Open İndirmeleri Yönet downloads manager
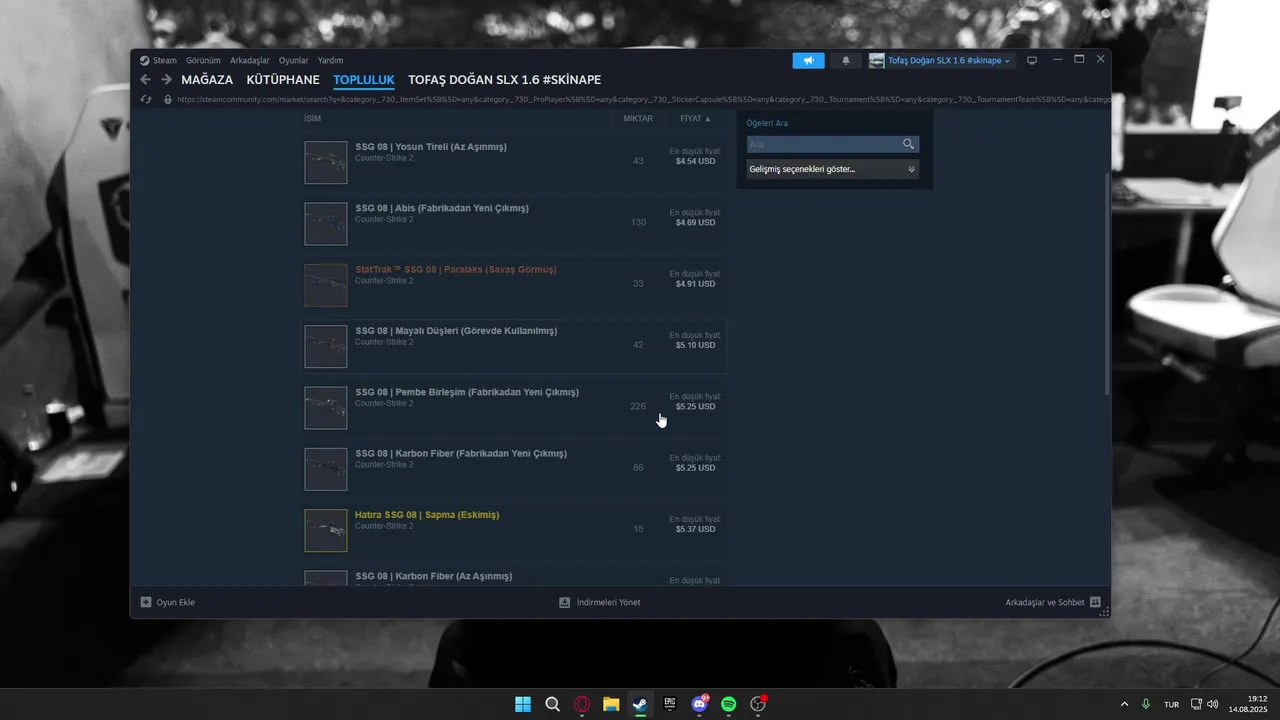 click(600, 602)
